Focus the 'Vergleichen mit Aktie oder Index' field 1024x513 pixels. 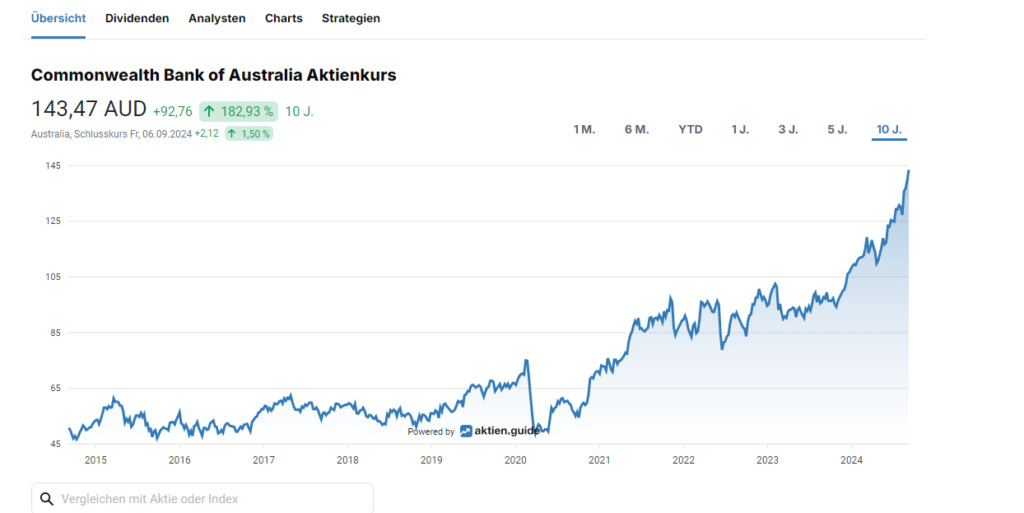(x=202, y=499)
